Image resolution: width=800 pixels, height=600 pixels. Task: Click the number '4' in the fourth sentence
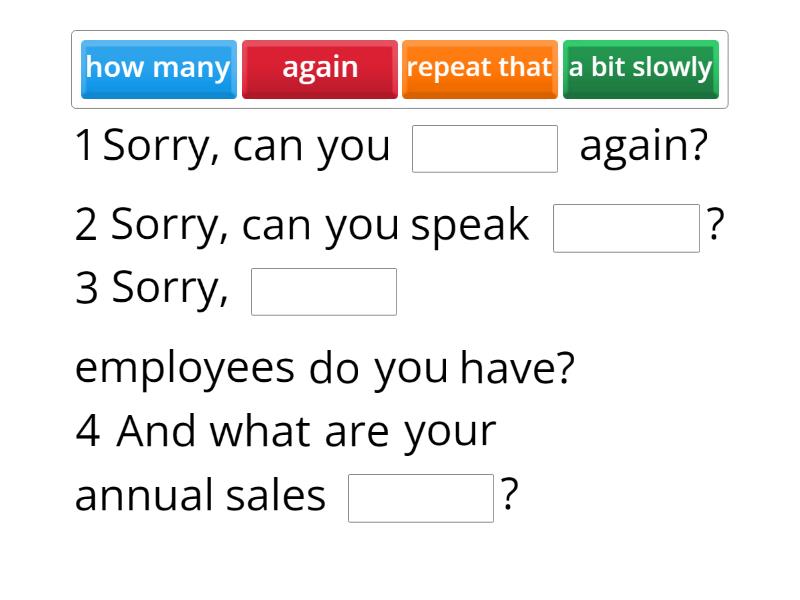(x=86, y=430)
